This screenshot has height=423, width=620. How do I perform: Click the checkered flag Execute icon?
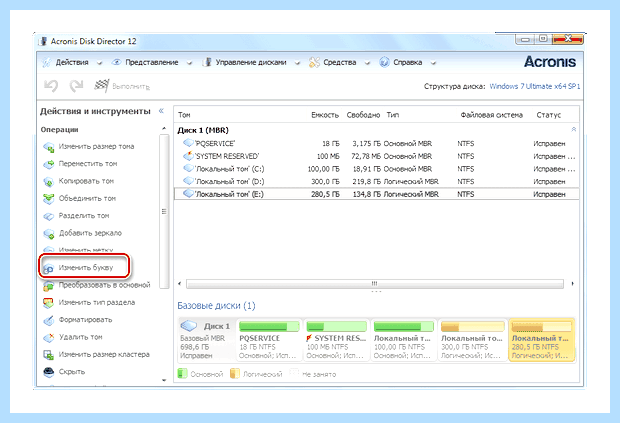pos(102,85)
